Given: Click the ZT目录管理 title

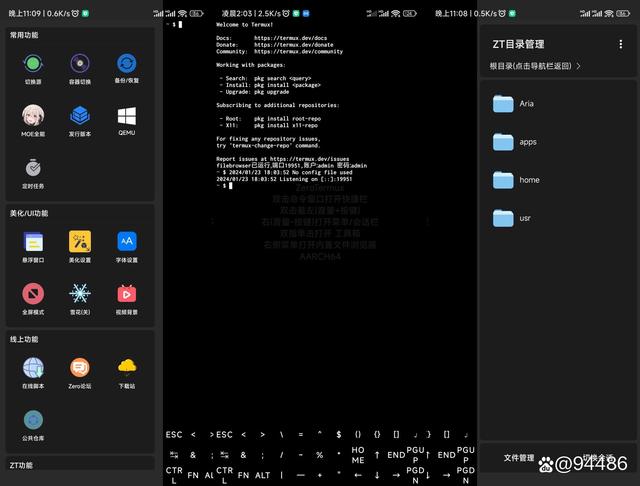Looking at the screenshot, I should [518, 44].
